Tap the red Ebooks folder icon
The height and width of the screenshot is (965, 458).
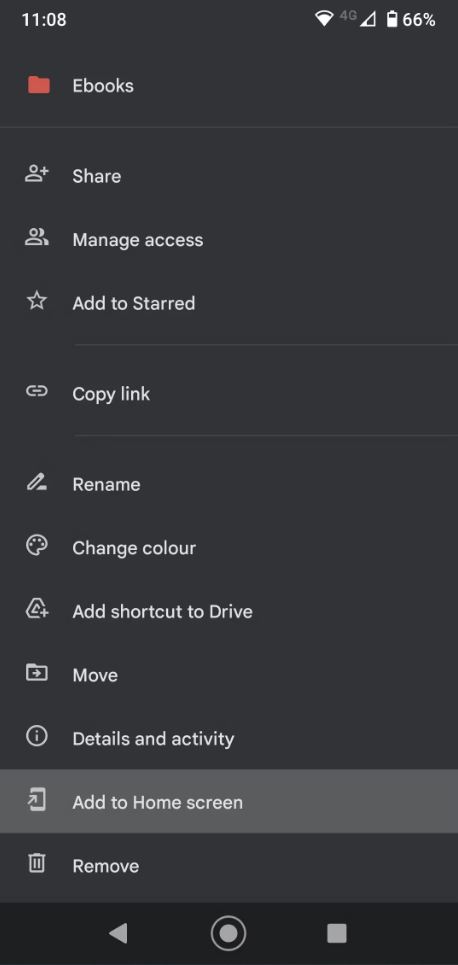[x=39, y=85]
